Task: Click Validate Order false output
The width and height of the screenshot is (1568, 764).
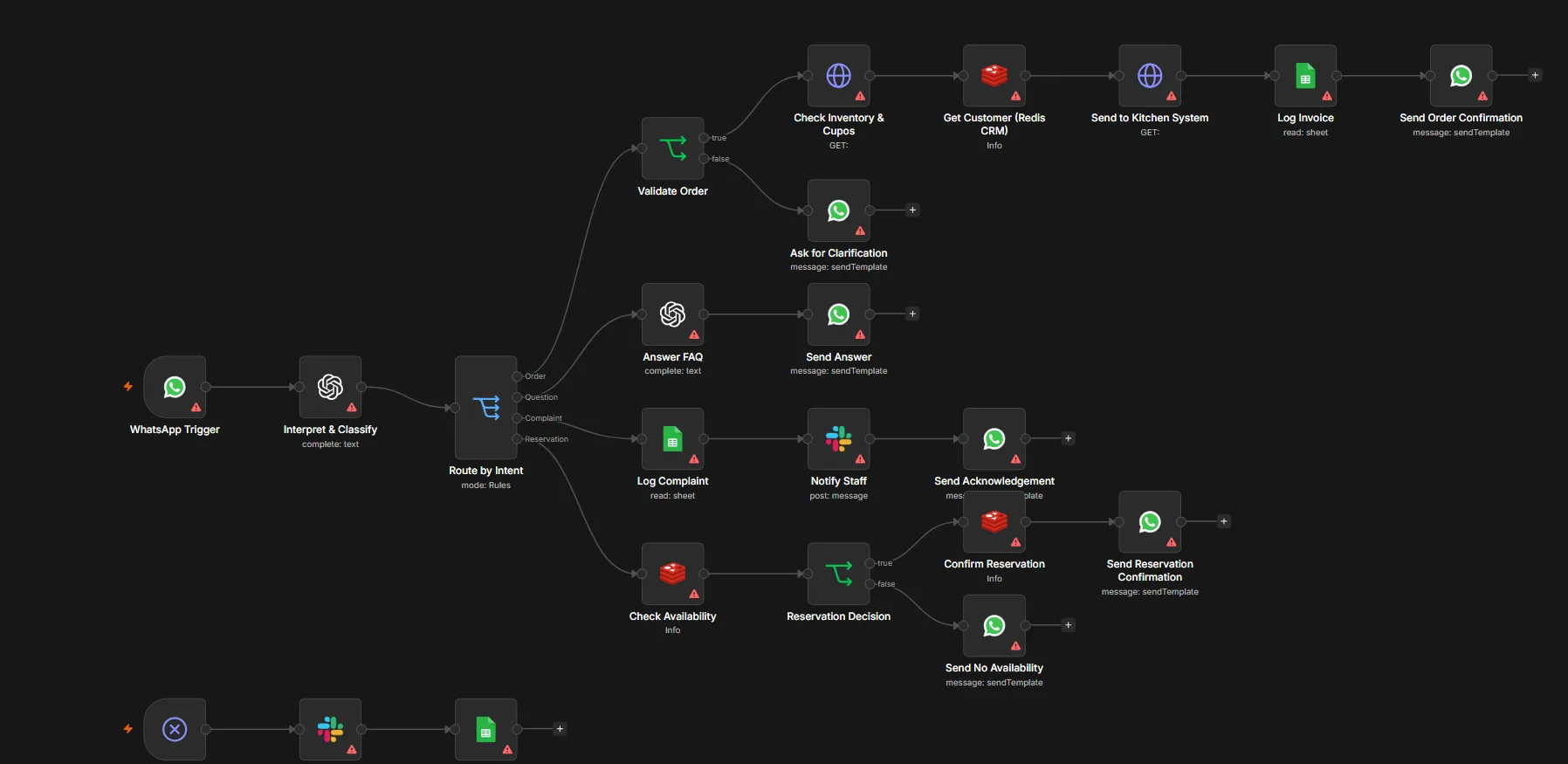Action: [x=704, y=159]
